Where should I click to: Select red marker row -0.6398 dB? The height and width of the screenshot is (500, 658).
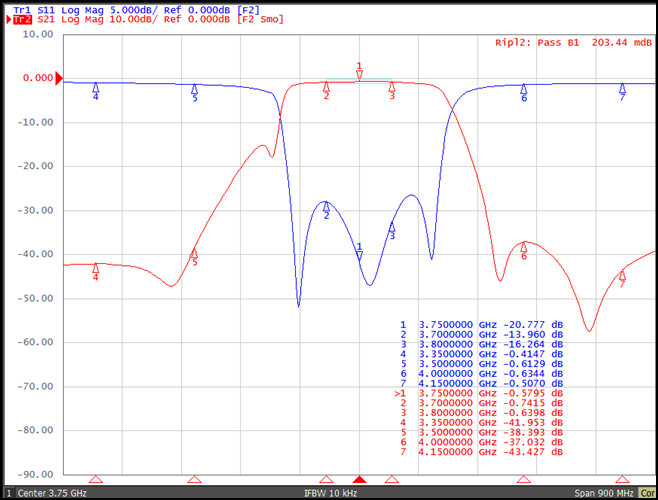481,413
